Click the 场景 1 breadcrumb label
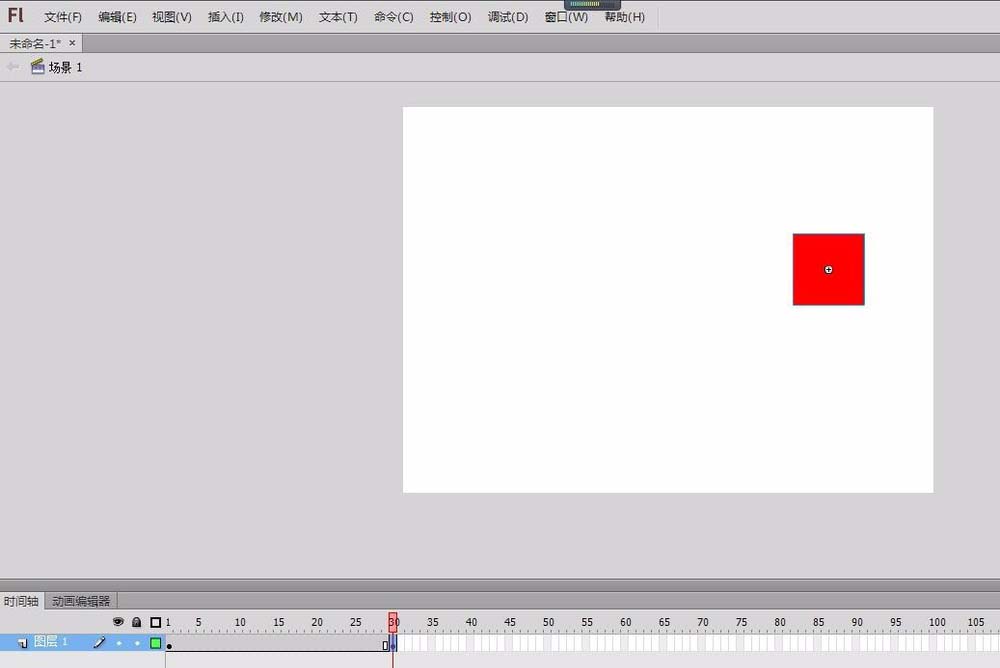Screen dimensions: 1000x668 pyautogui.click(x=66, y=68)
